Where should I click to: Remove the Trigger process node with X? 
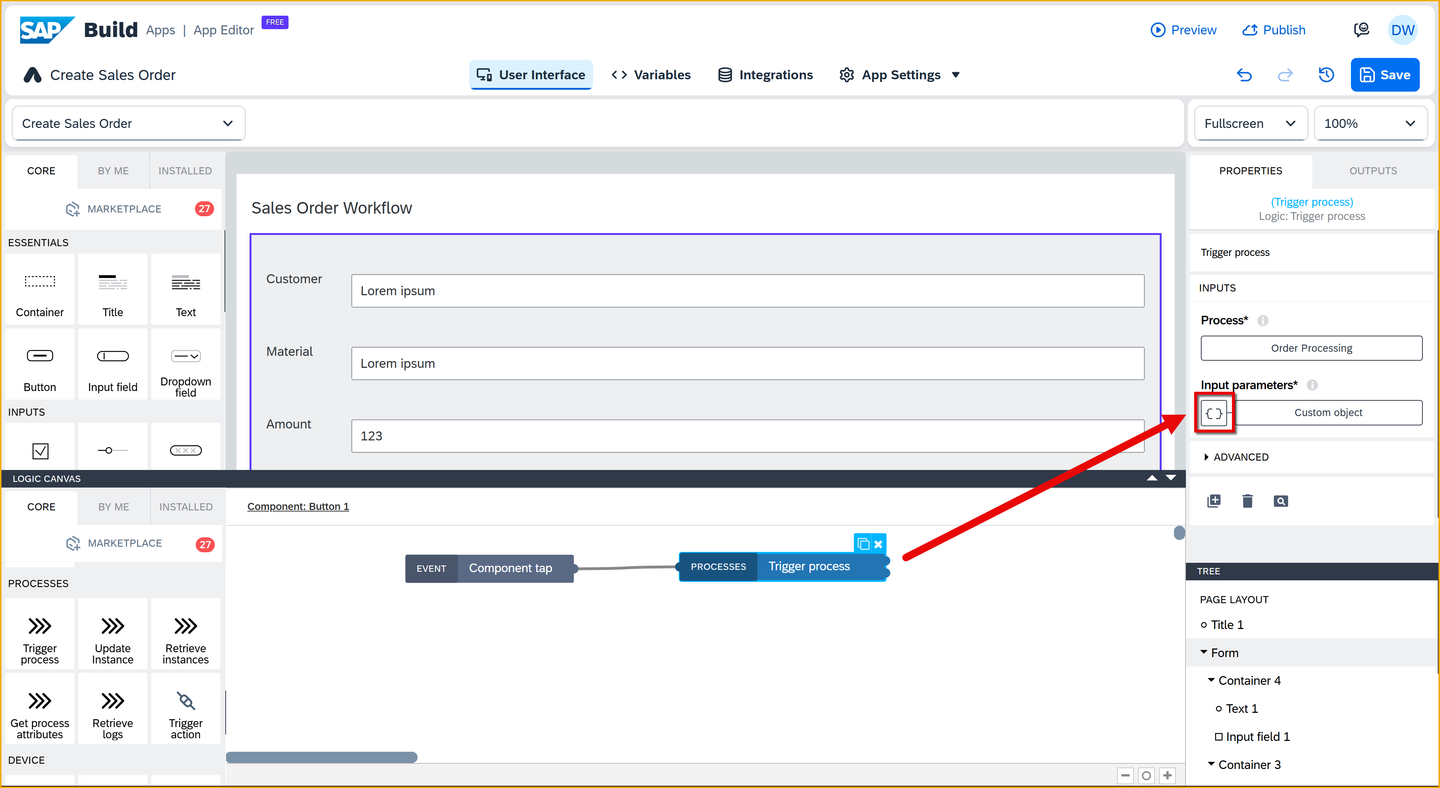879,544
